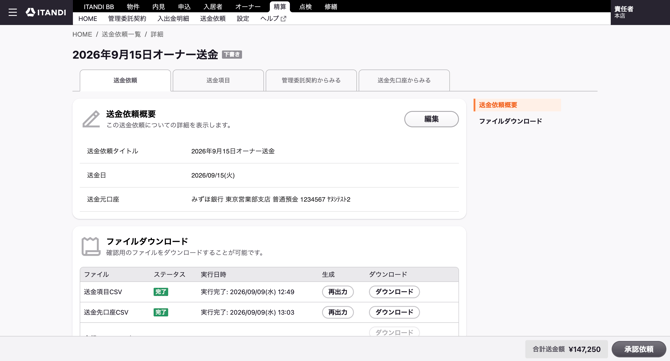Click the 送金項目CSV file name
The width and height of the screenshot is (670, 361).
103,292
